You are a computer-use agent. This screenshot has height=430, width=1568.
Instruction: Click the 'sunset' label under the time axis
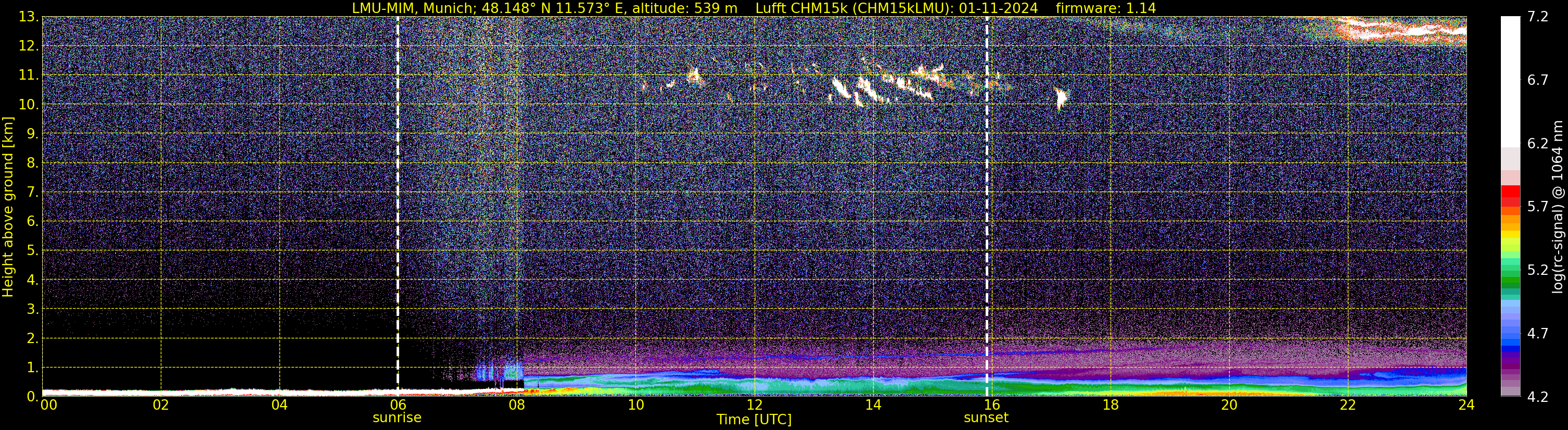[x=986, y=418]
